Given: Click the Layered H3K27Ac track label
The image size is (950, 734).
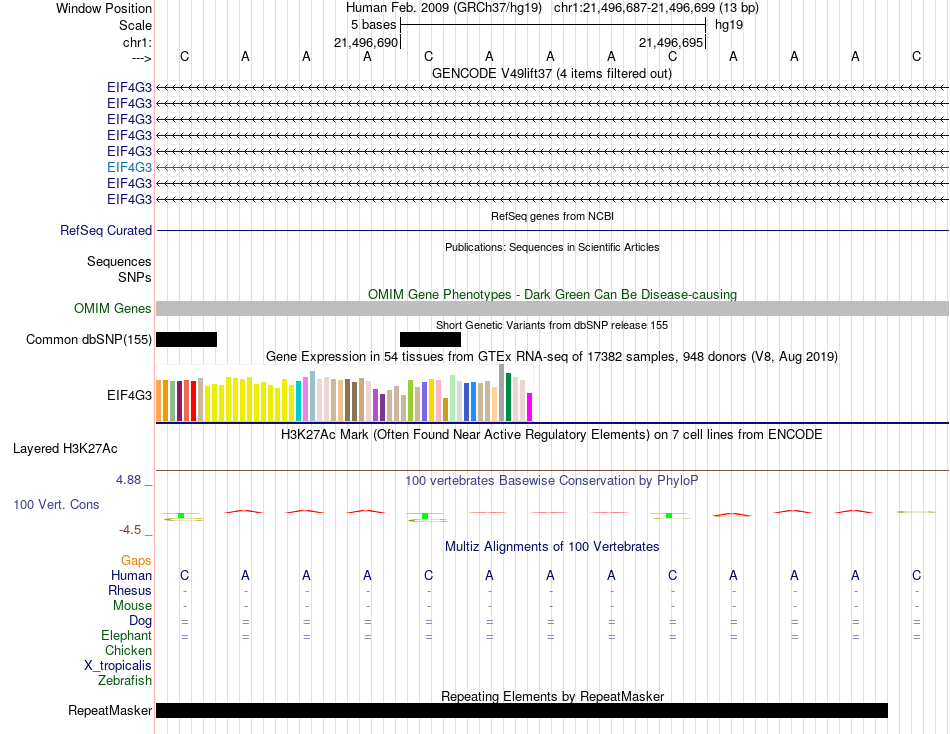Looking at the screenshot, I should pyautogui.click(x=65, y=449).
